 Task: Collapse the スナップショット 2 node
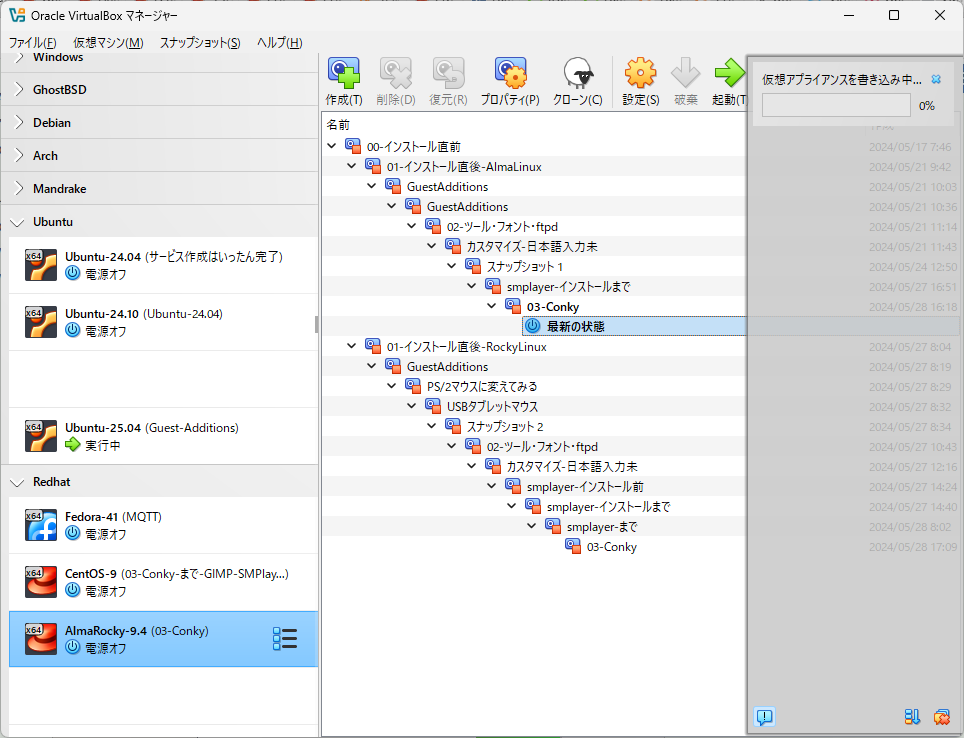tap(432, 426)
